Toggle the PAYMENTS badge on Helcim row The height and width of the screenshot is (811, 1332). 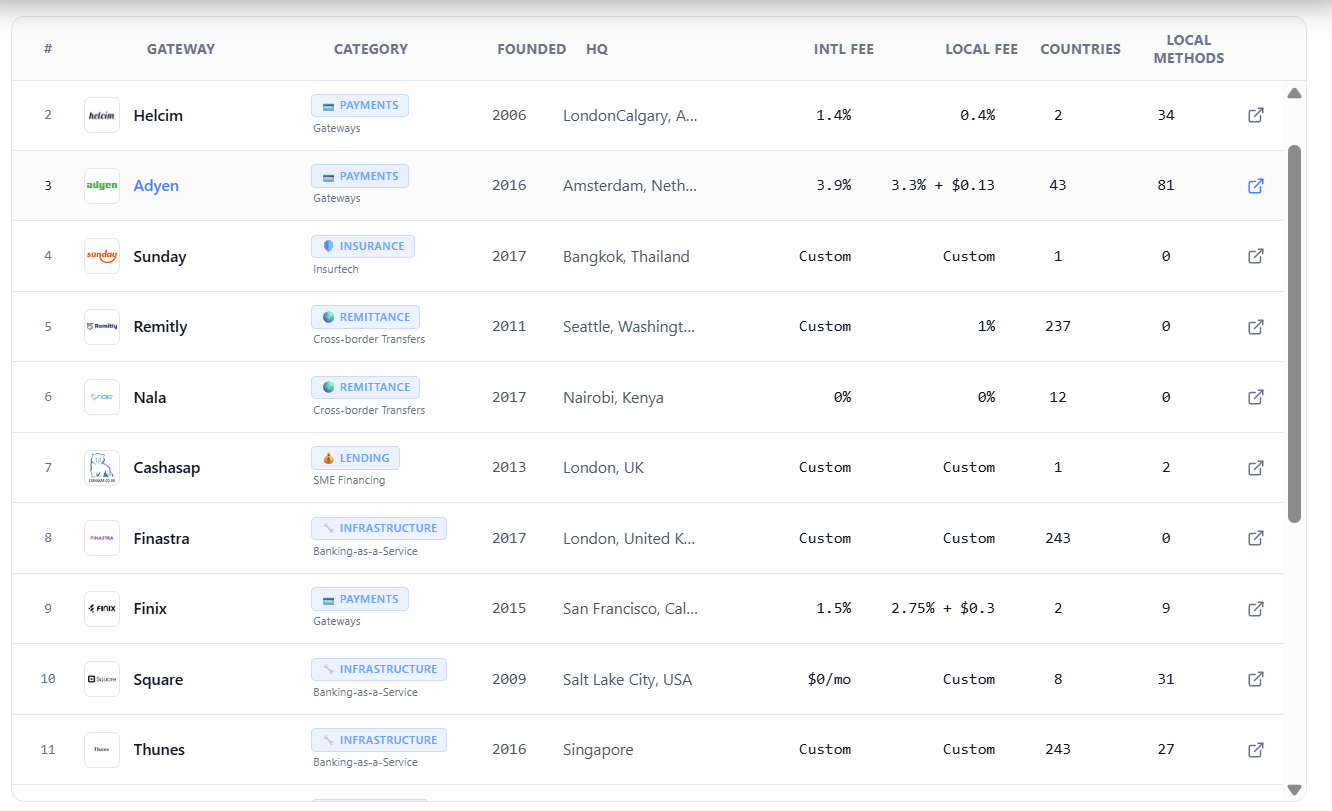tap(360, 104)
